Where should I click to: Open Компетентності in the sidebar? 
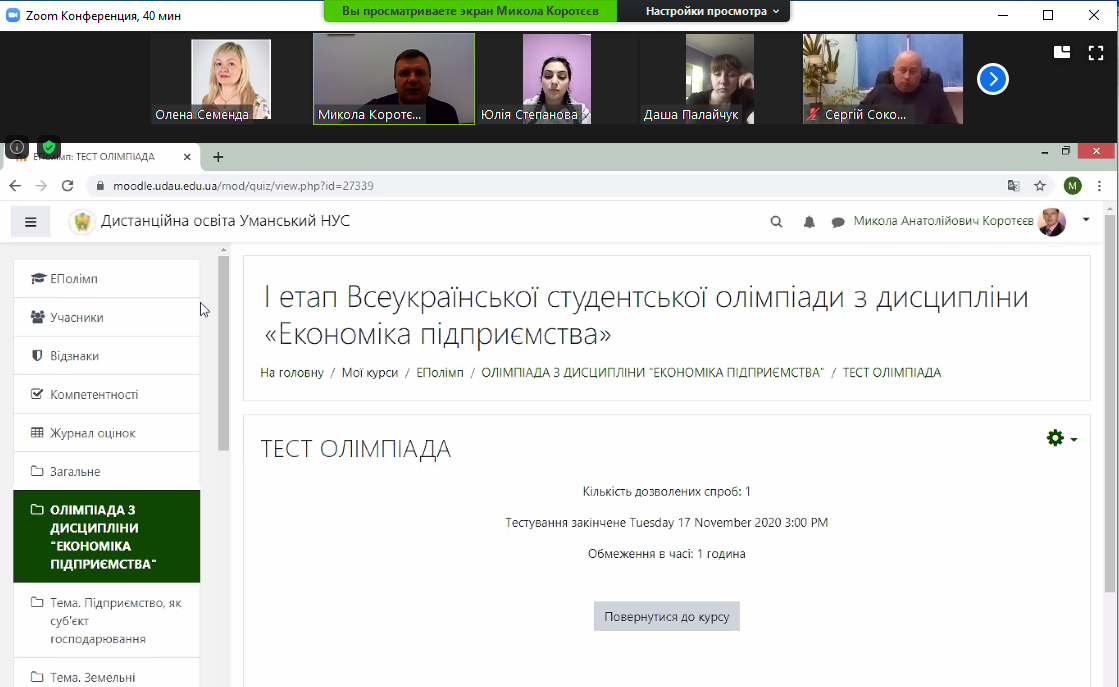(106, 395)
